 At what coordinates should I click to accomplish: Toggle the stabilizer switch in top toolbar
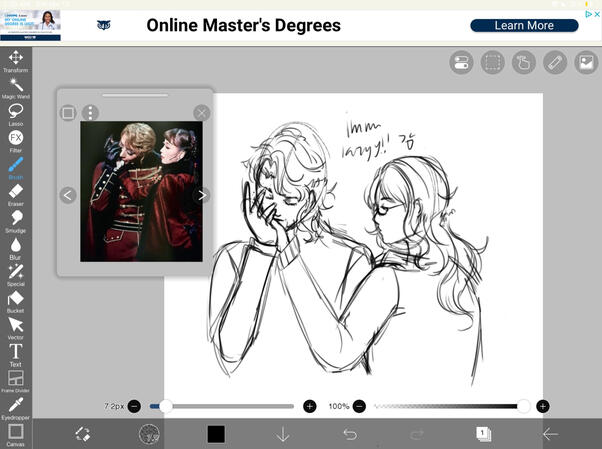click(x=461, y=63)
